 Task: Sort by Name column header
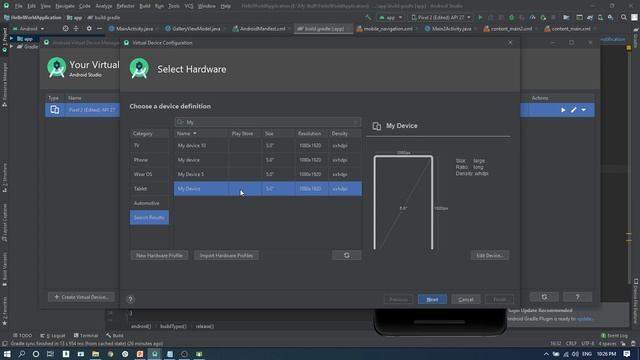point(200,133)
